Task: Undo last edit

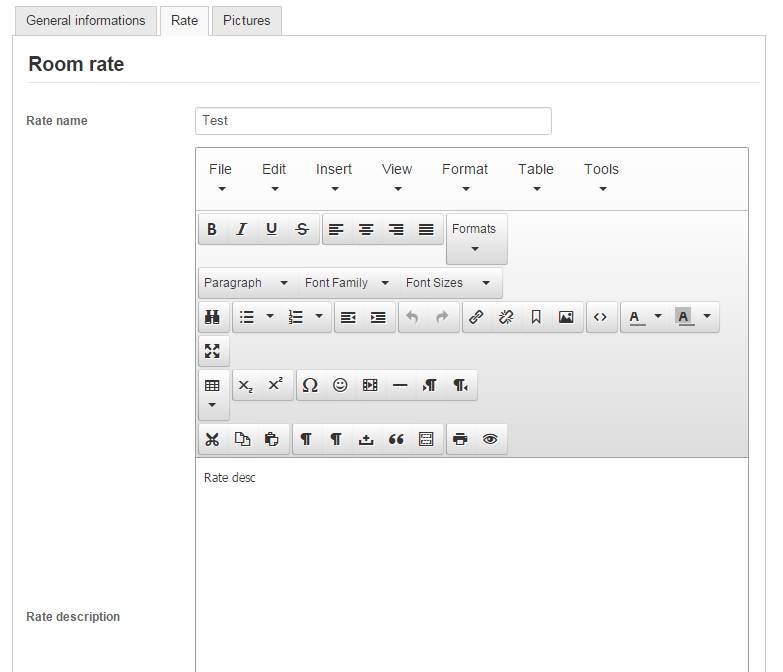Action: pyautogui.click(x=412, y=317)
